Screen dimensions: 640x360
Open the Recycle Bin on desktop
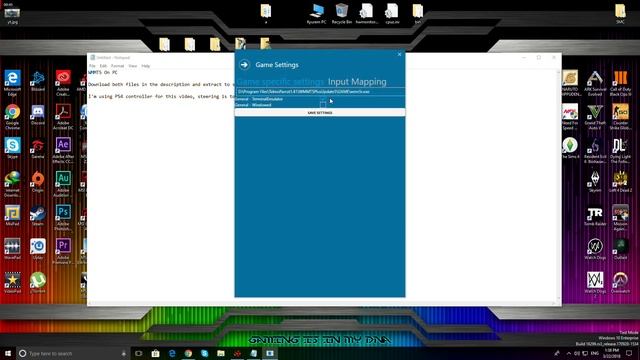(x=342, y=13)
